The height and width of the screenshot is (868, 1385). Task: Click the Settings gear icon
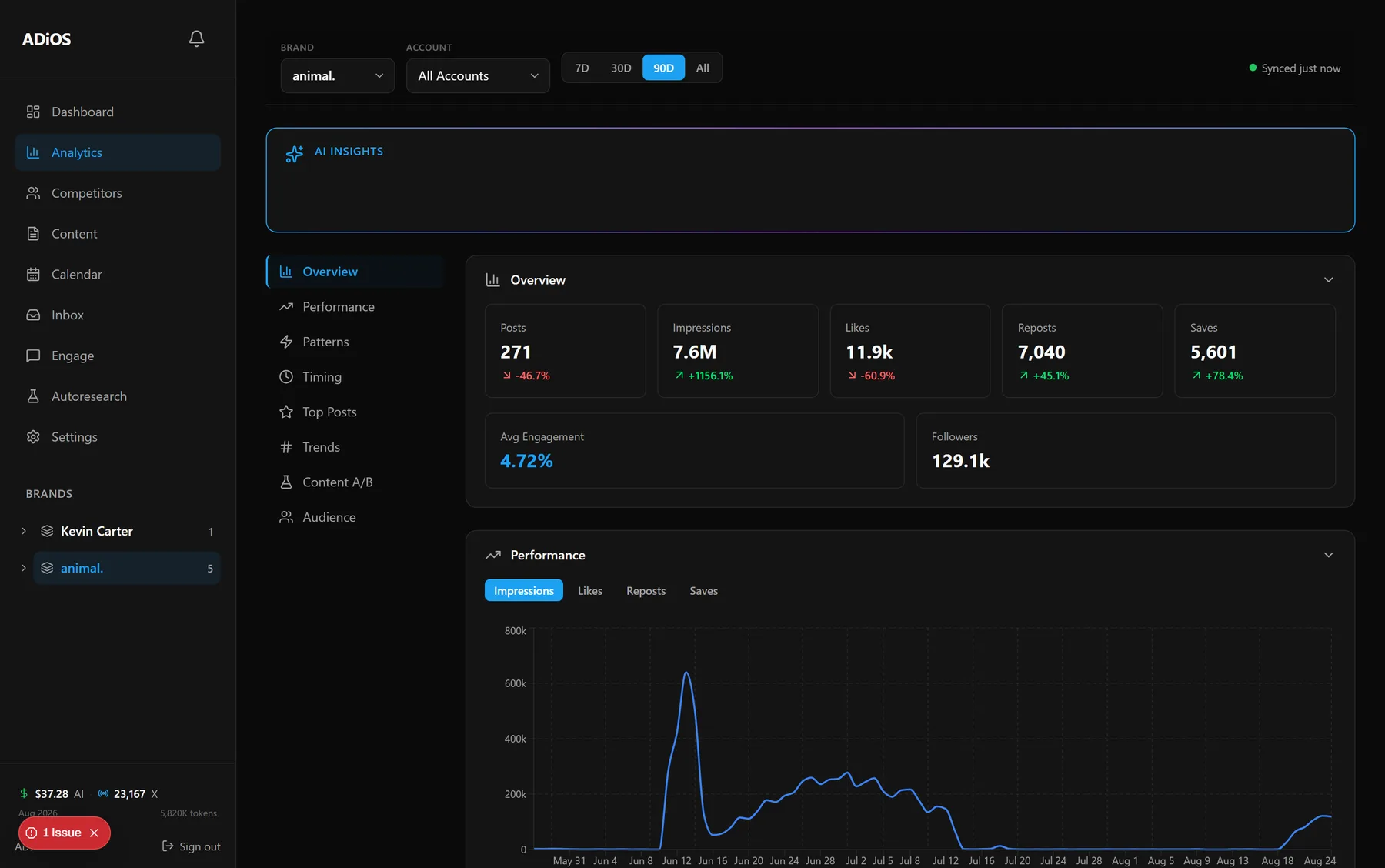[x=33, y=437]
